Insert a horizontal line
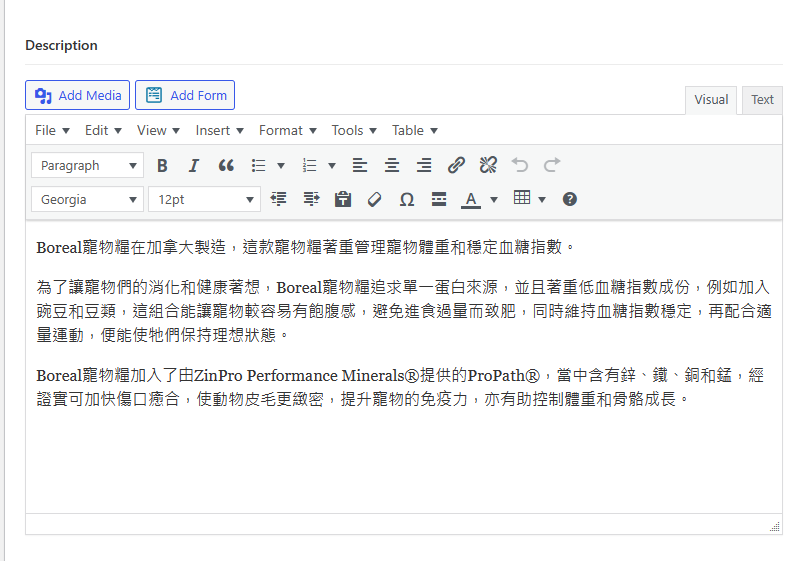794x561 pixels. [439, 199]
